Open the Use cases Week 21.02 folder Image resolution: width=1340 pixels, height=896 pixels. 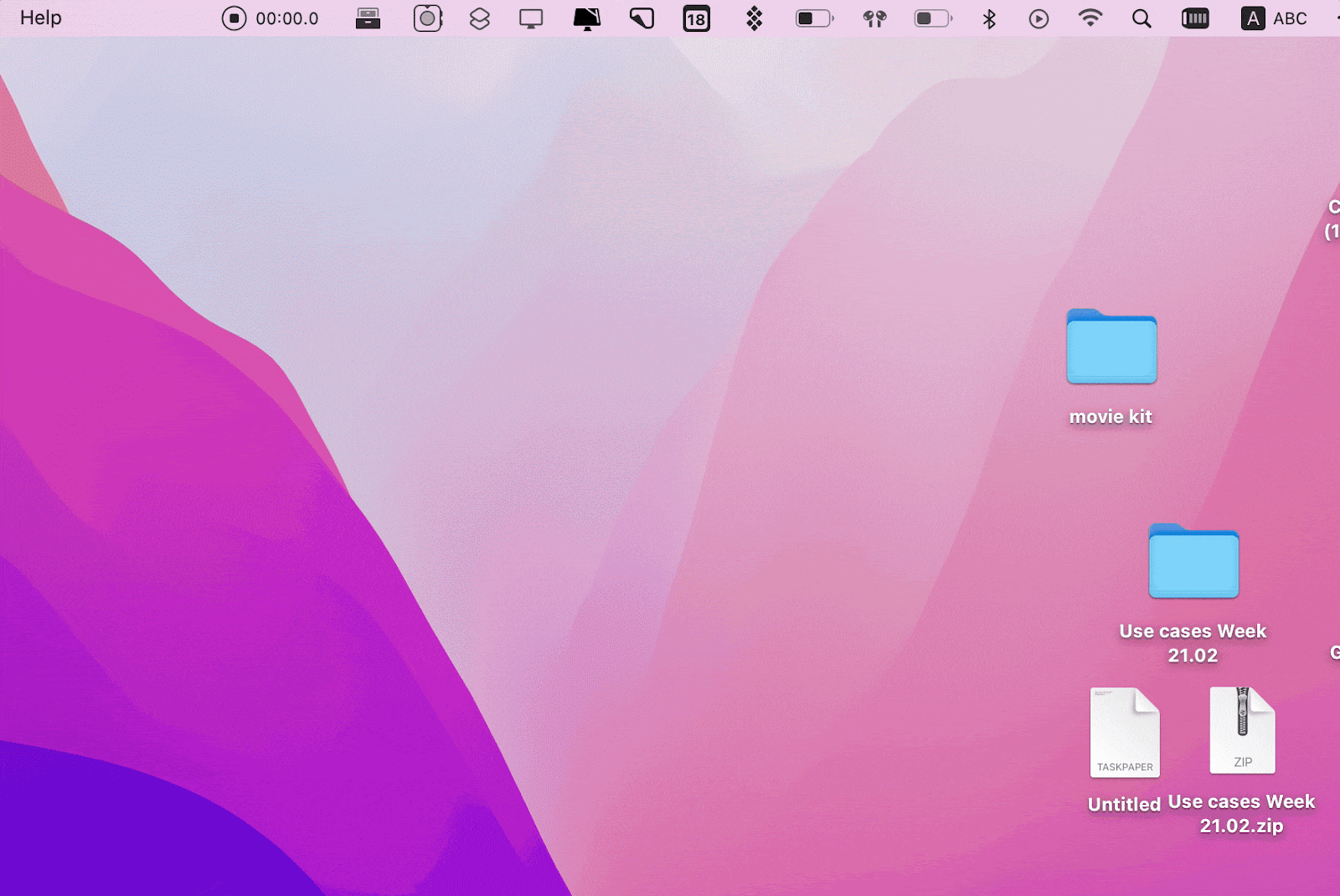click(1194, 563)
